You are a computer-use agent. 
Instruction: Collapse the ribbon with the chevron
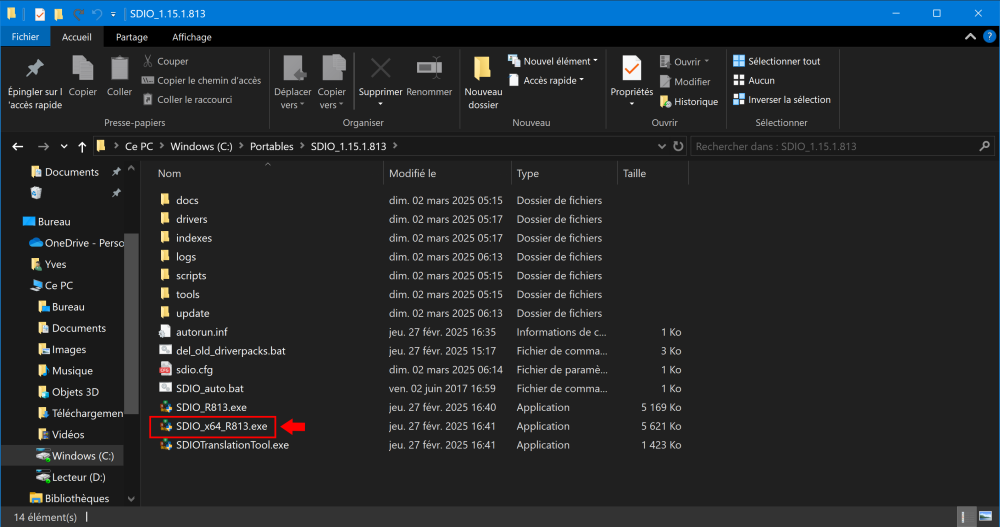click(x=971, y=37)
